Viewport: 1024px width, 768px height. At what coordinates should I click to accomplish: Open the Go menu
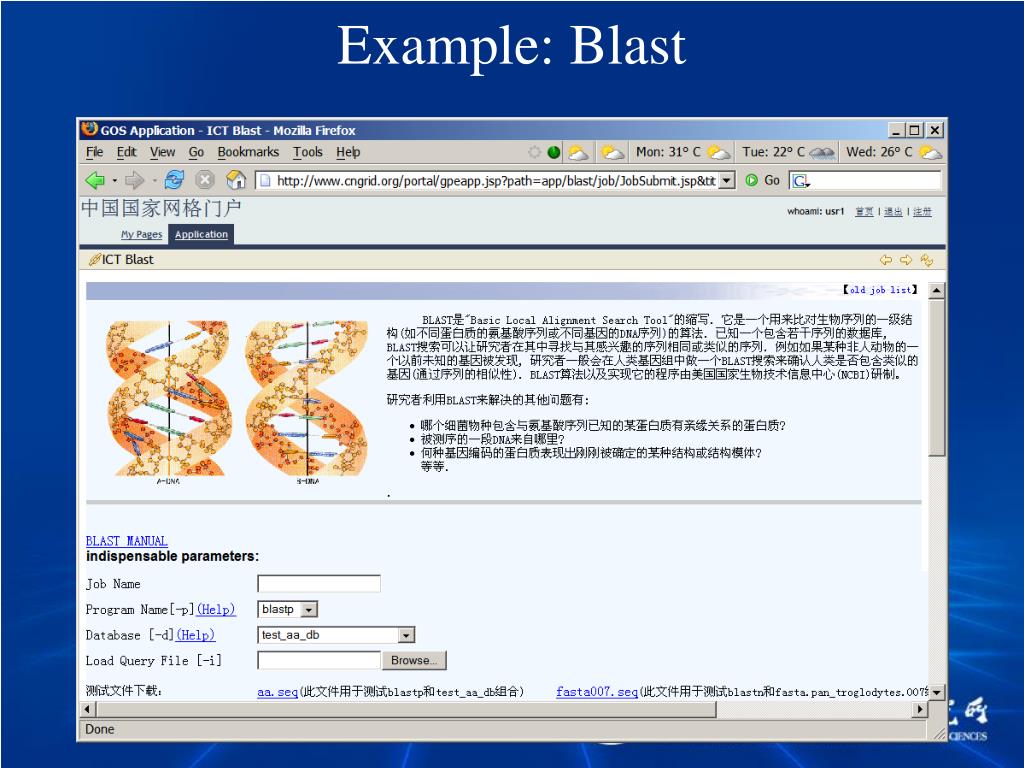point(196,152)
